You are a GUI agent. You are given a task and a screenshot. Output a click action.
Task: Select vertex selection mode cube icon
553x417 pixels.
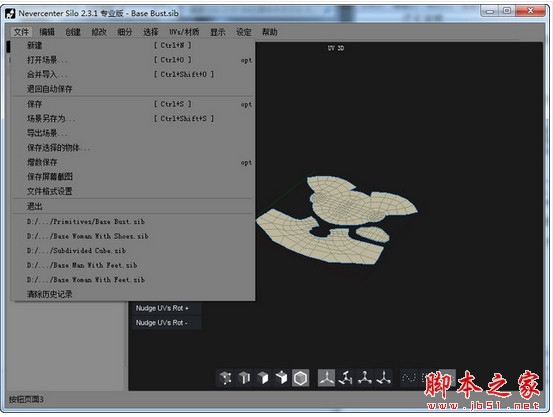click(225, 378)
